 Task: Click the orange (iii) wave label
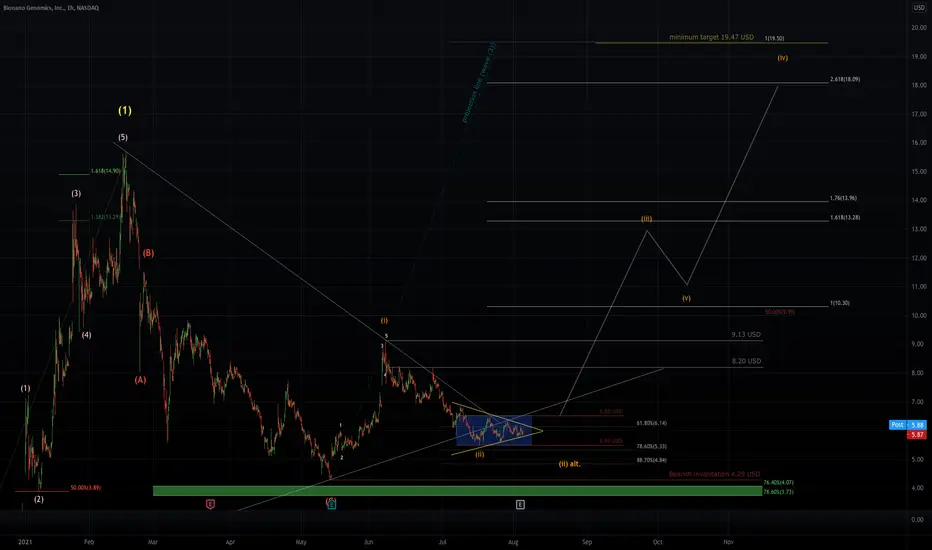pyautogui.click(x=647, y=219)
